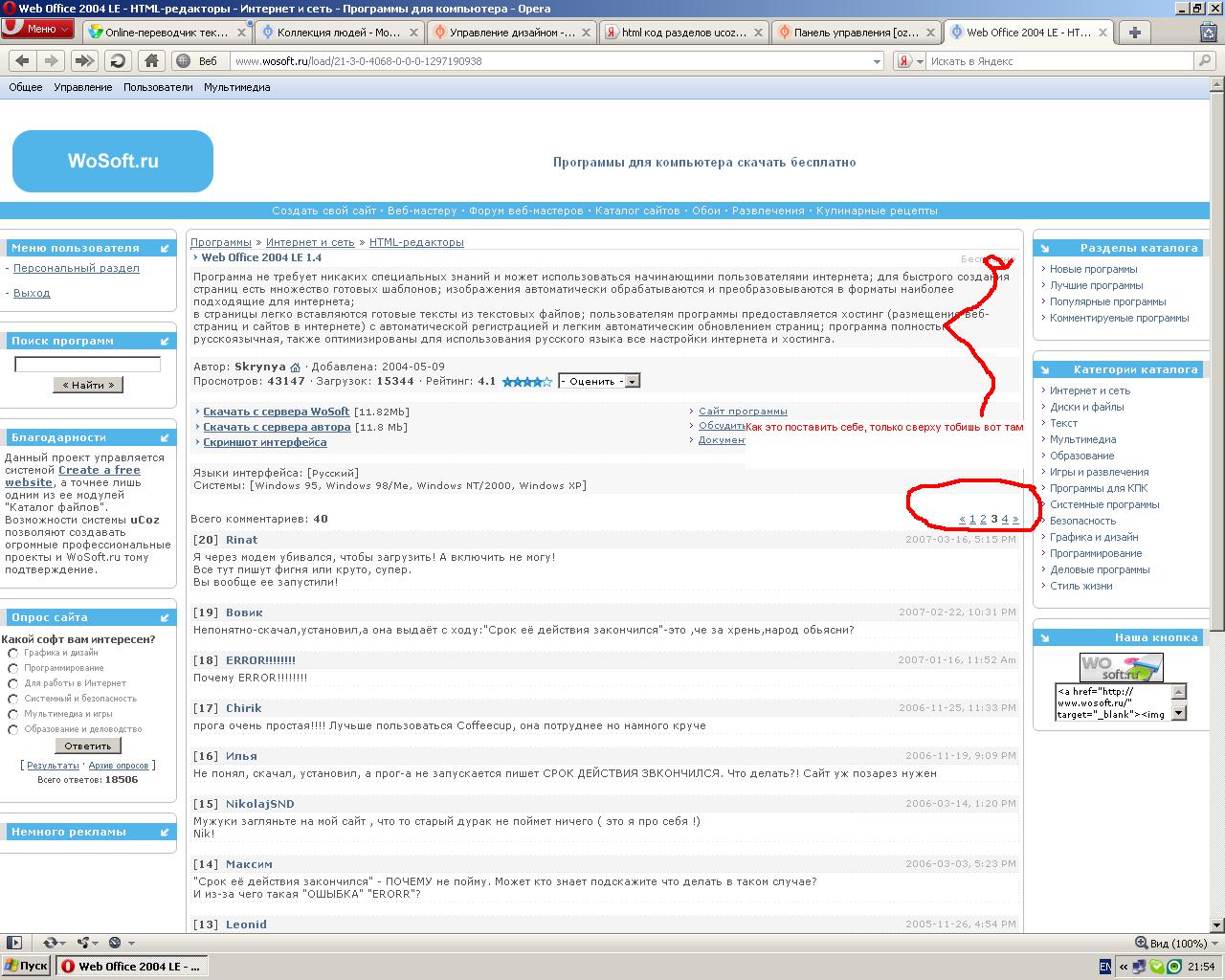Viewport: 1225px width, 980px height.
Task: Click the Наша кнопка header arrow icon
Action: (x=1045, y=637)
